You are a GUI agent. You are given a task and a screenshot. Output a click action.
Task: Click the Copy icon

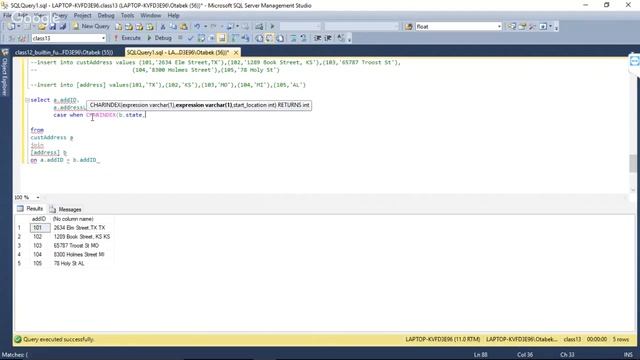pos(173,27)
